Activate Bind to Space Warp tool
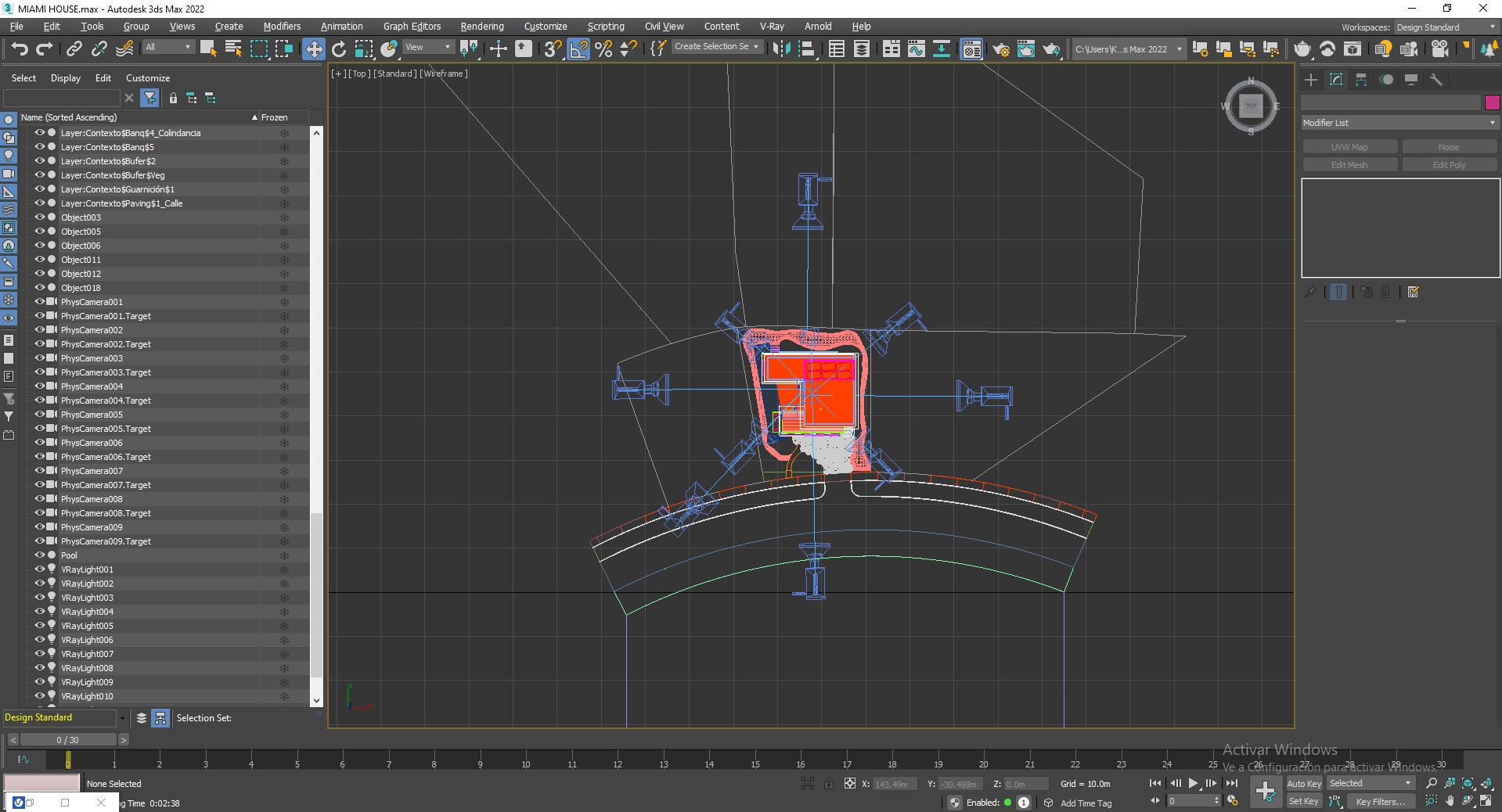1502x812 pixels. click(x=124, y=49)
